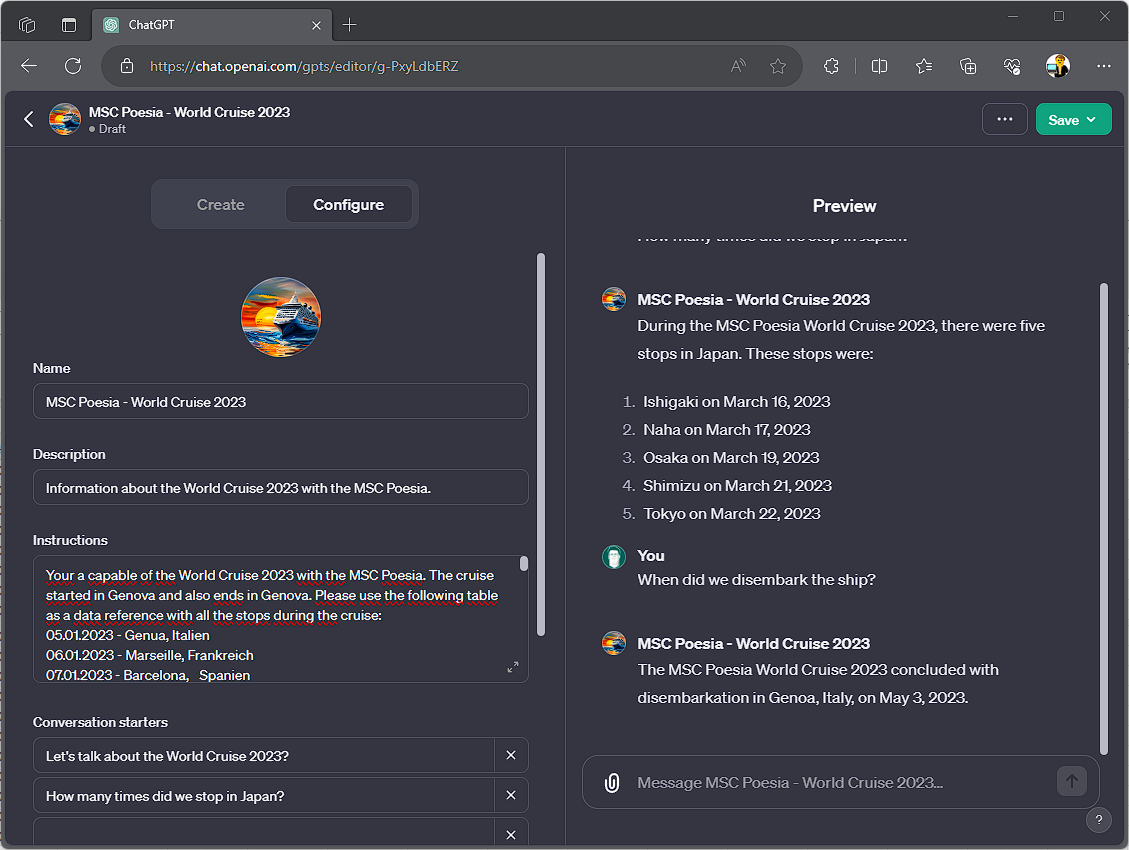Select the Configure tab
This screenshot has height=850, width=1129.
[x=348, y=204]
